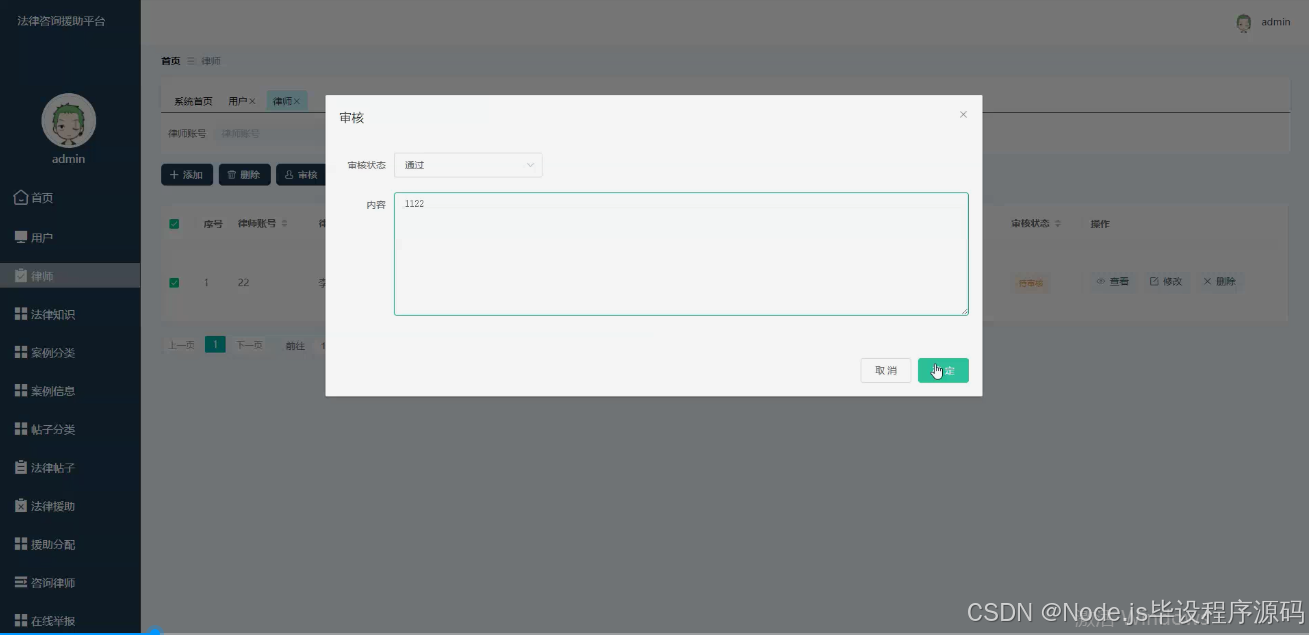Open 在线举报 in the sidebar
This screenshot has height=635, width=1309.
[x=70, y=621]
